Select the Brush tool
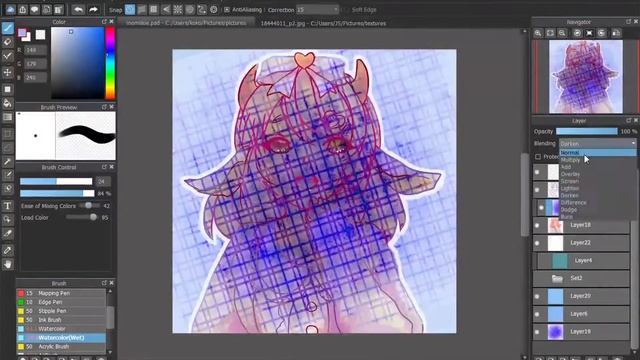This screenshot has height=360, width=640. (x=7, y=28)
